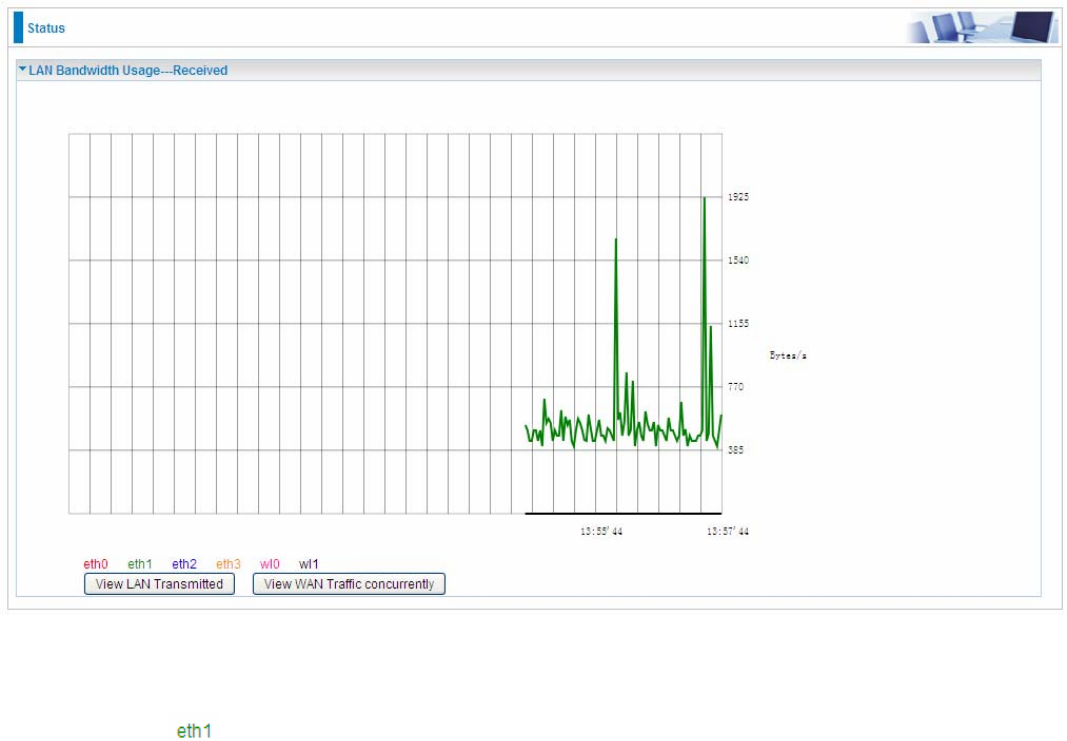The height and width of the screenshot is (741, 1067).
Task: Select the eth3 legend entry
Action: tap(229, 563)
